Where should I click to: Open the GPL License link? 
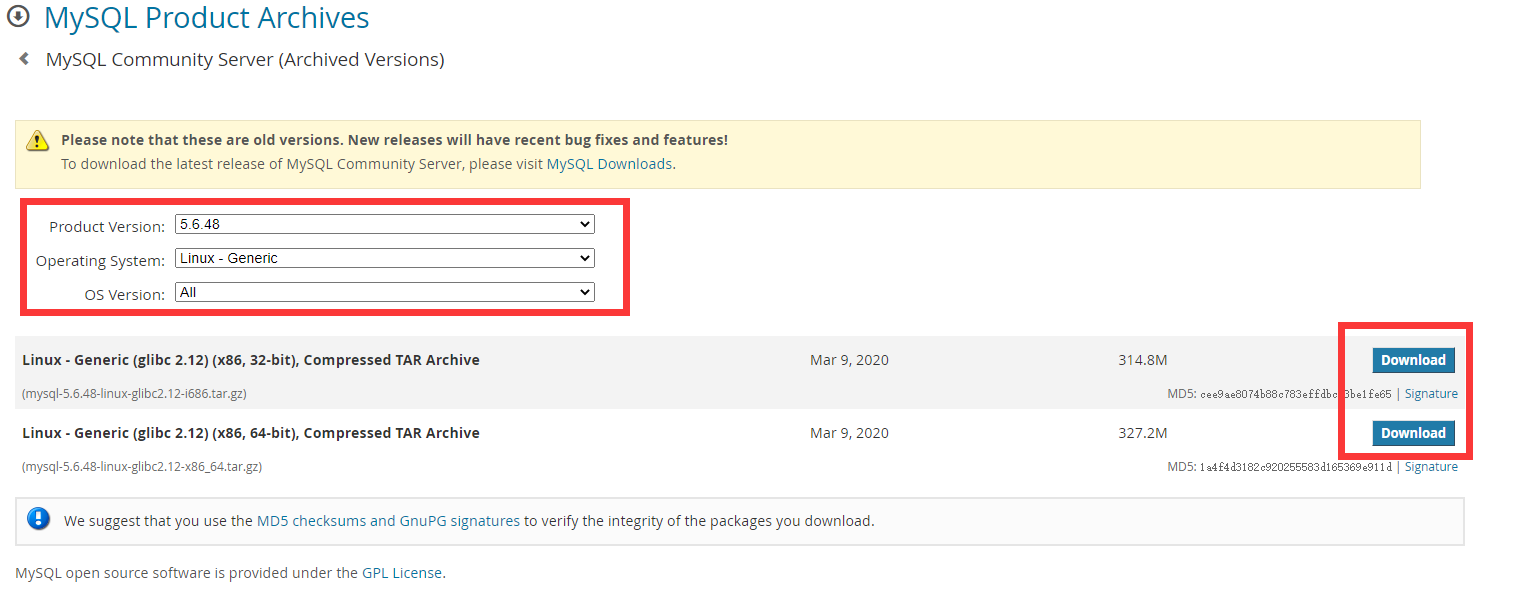pos(401,573)
